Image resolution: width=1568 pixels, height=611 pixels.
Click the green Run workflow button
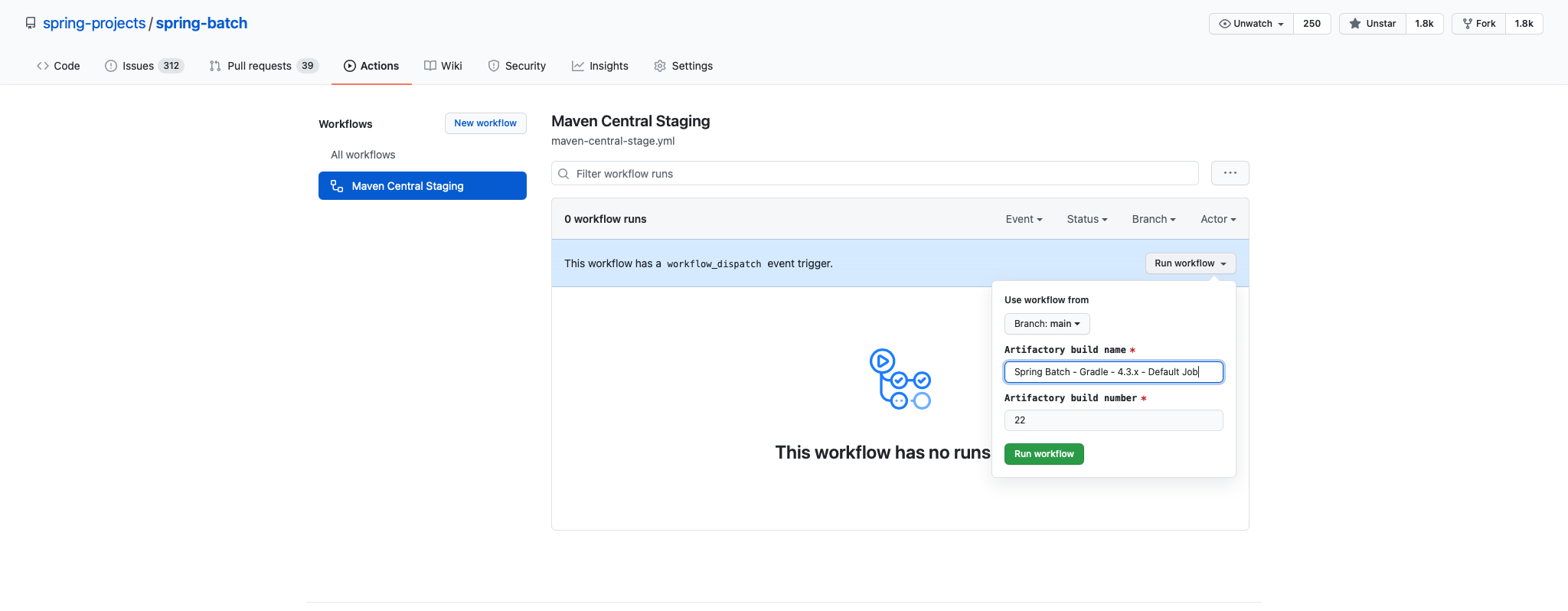coord(1044,454)
